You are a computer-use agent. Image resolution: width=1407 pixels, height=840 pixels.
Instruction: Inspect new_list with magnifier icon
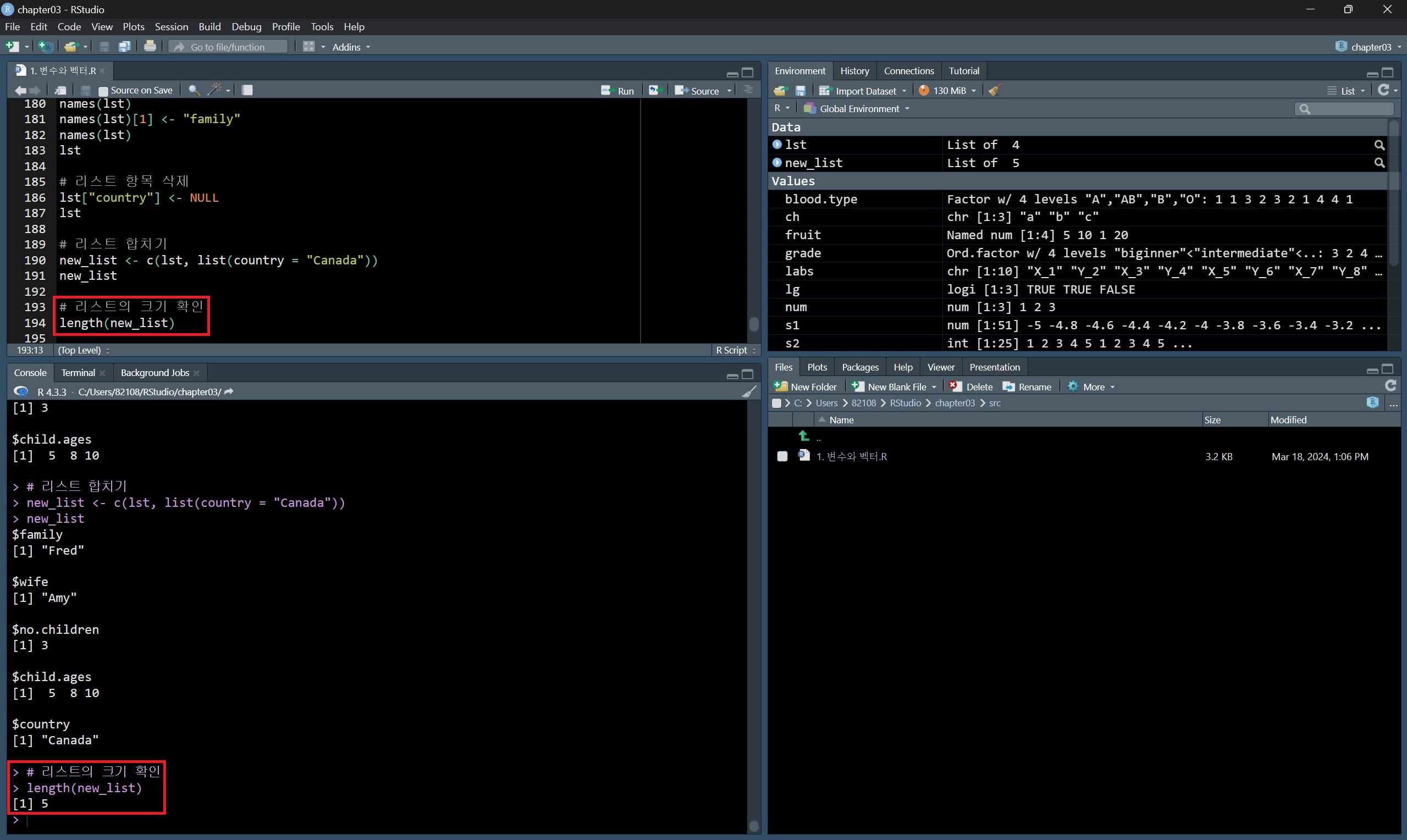[x=1380, y=163]
